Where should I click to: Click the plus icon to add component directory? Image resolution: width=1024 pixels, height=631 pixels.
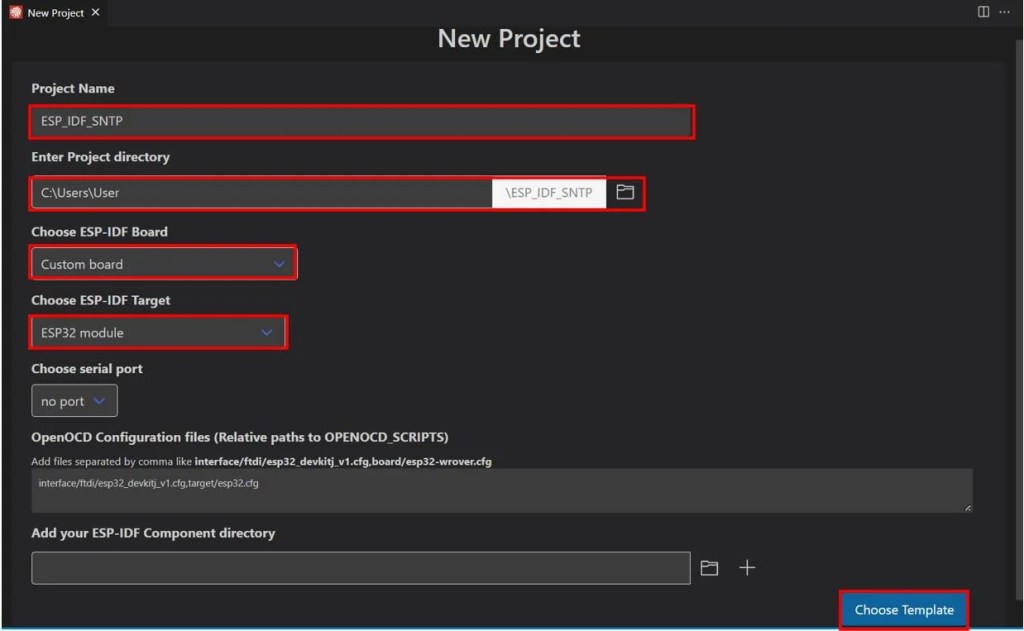(x=746, y=567)
